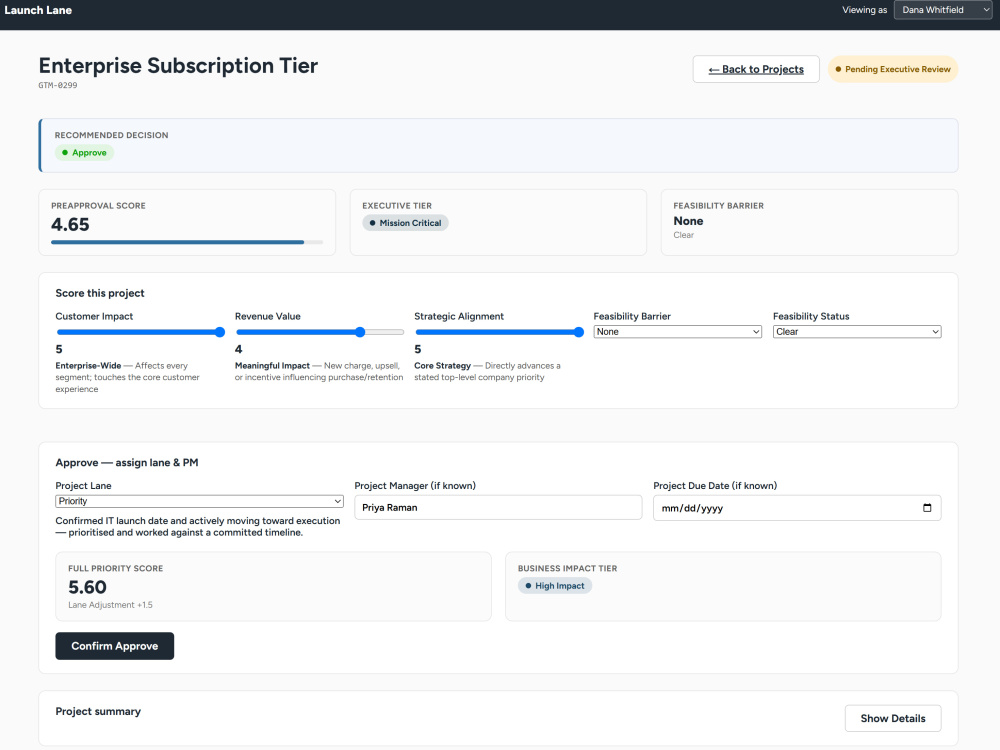Click the High Impact business tier badge
This screenshot has width=1000, height=750.
[x=555, y=585]
